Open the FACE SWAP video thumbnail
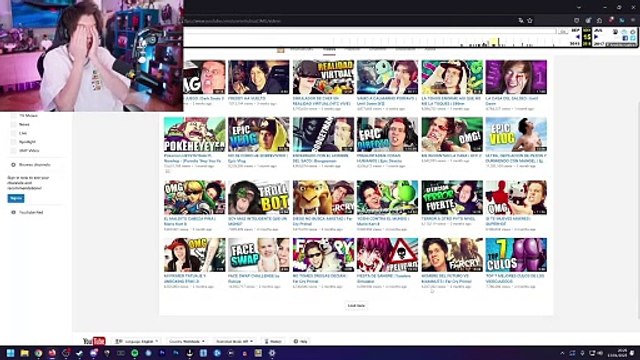The image size is (640, 360). [x=259, y=255]
